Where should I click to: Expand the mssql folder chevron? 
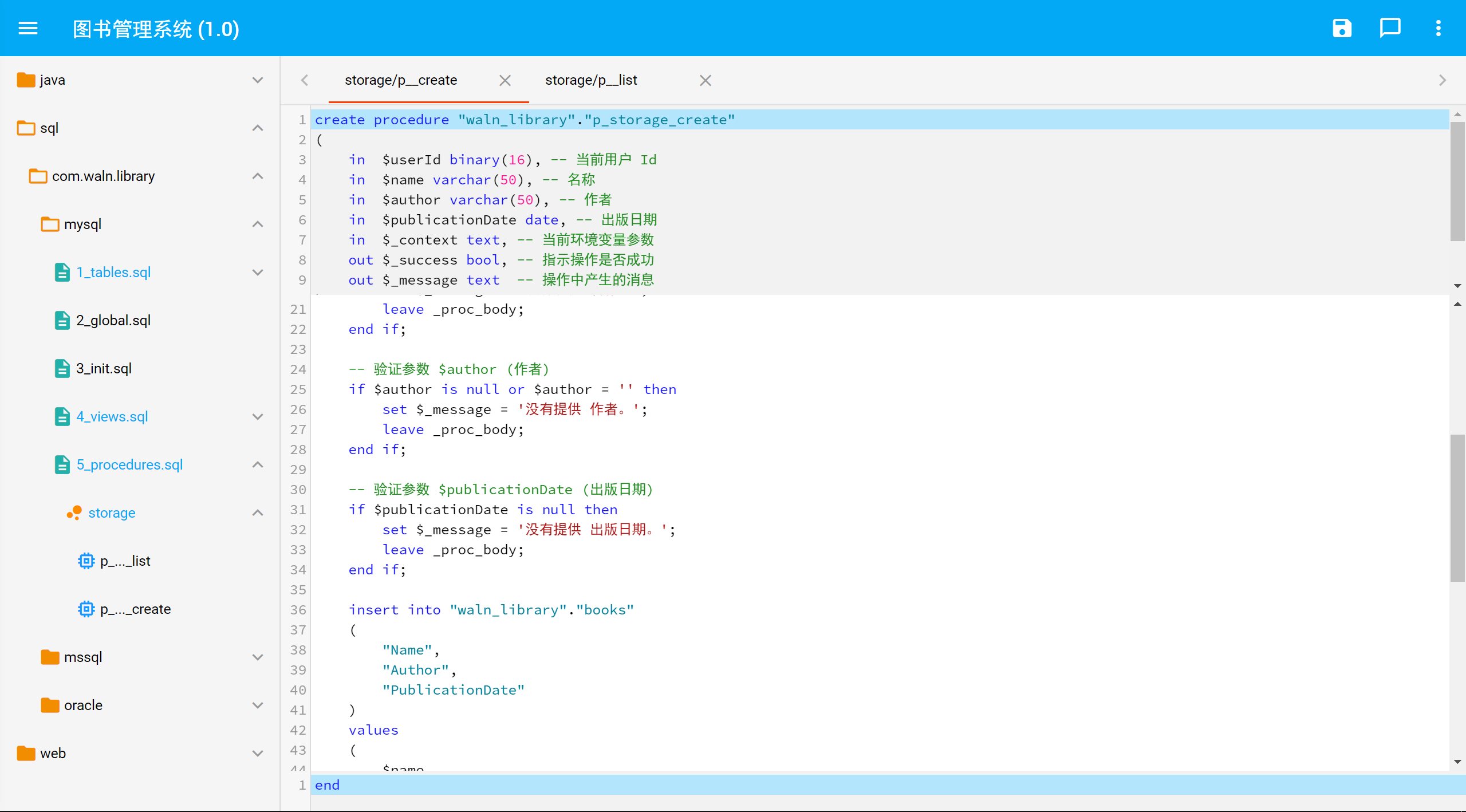[x=258, y=657]
